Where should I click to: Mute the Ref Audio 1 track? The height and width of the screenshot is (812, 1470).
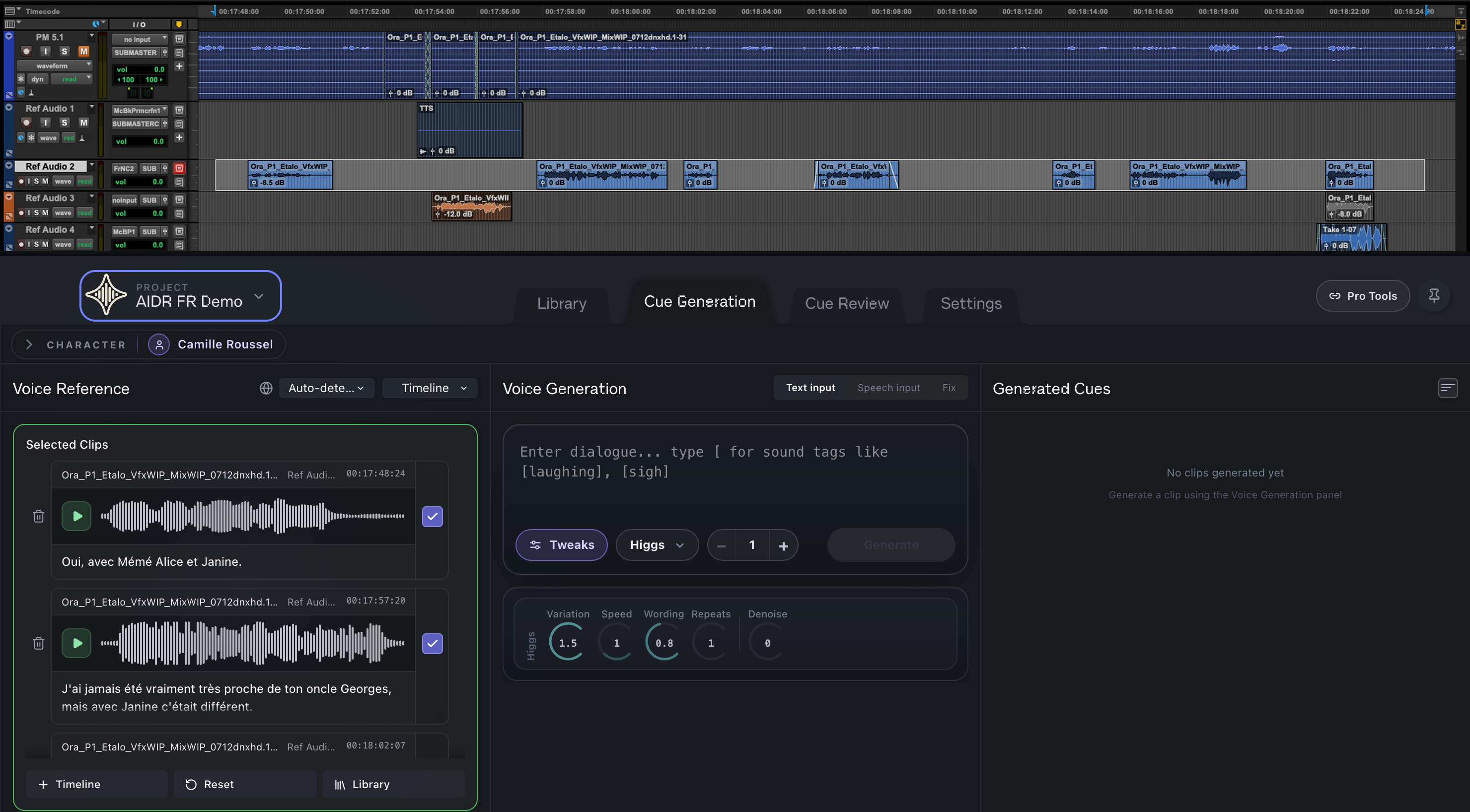[84, 123]
